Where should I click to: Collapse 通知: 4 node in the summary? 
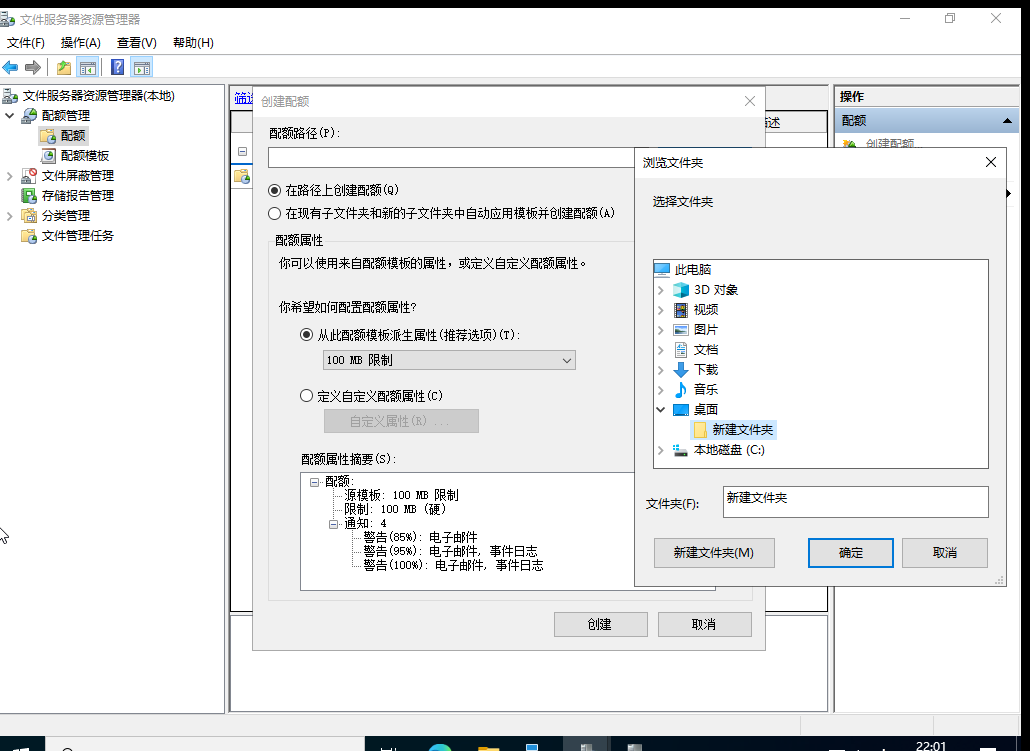(334, 524)
